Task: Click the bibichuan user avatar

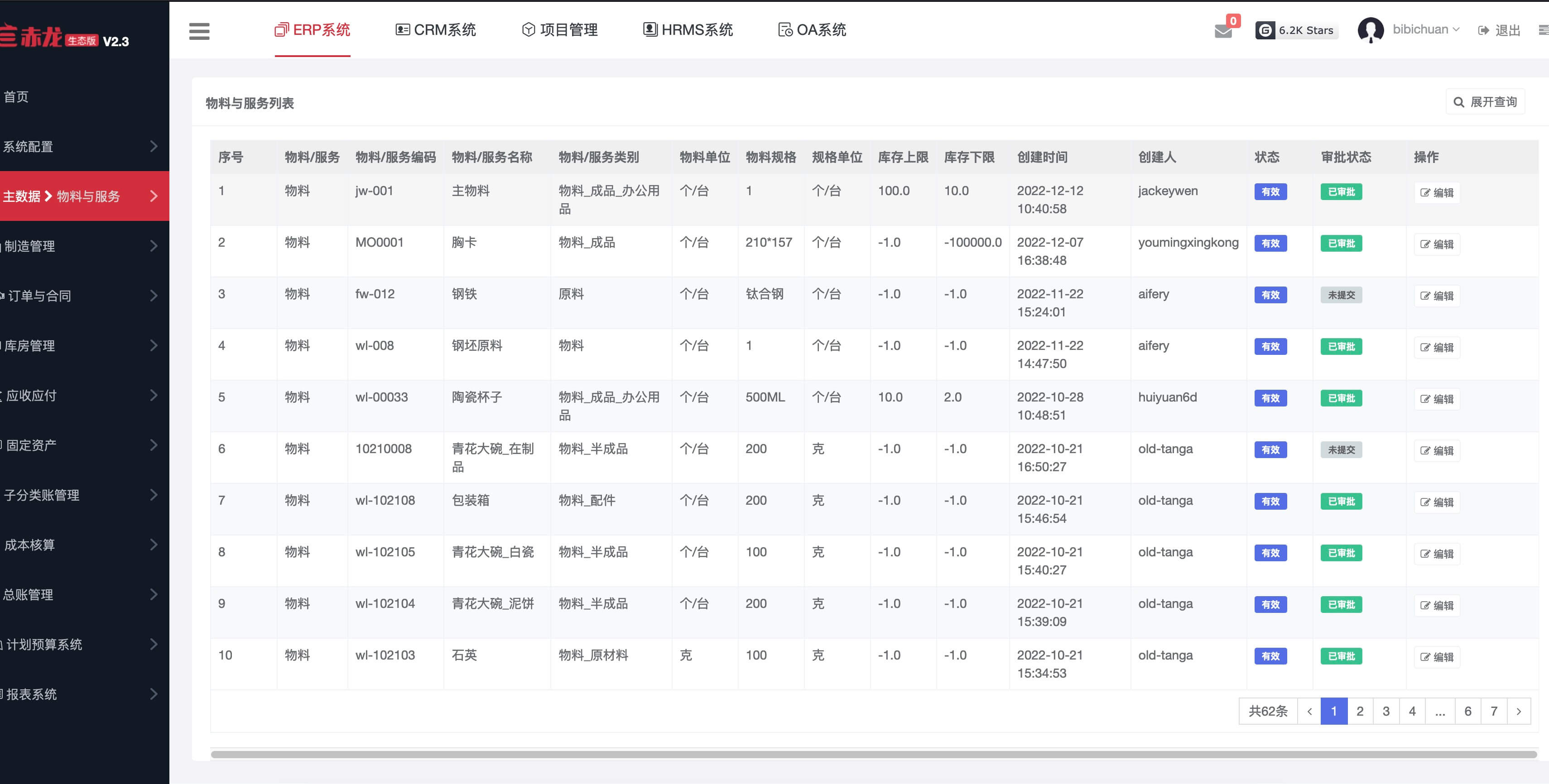Action: point(1371,30)
